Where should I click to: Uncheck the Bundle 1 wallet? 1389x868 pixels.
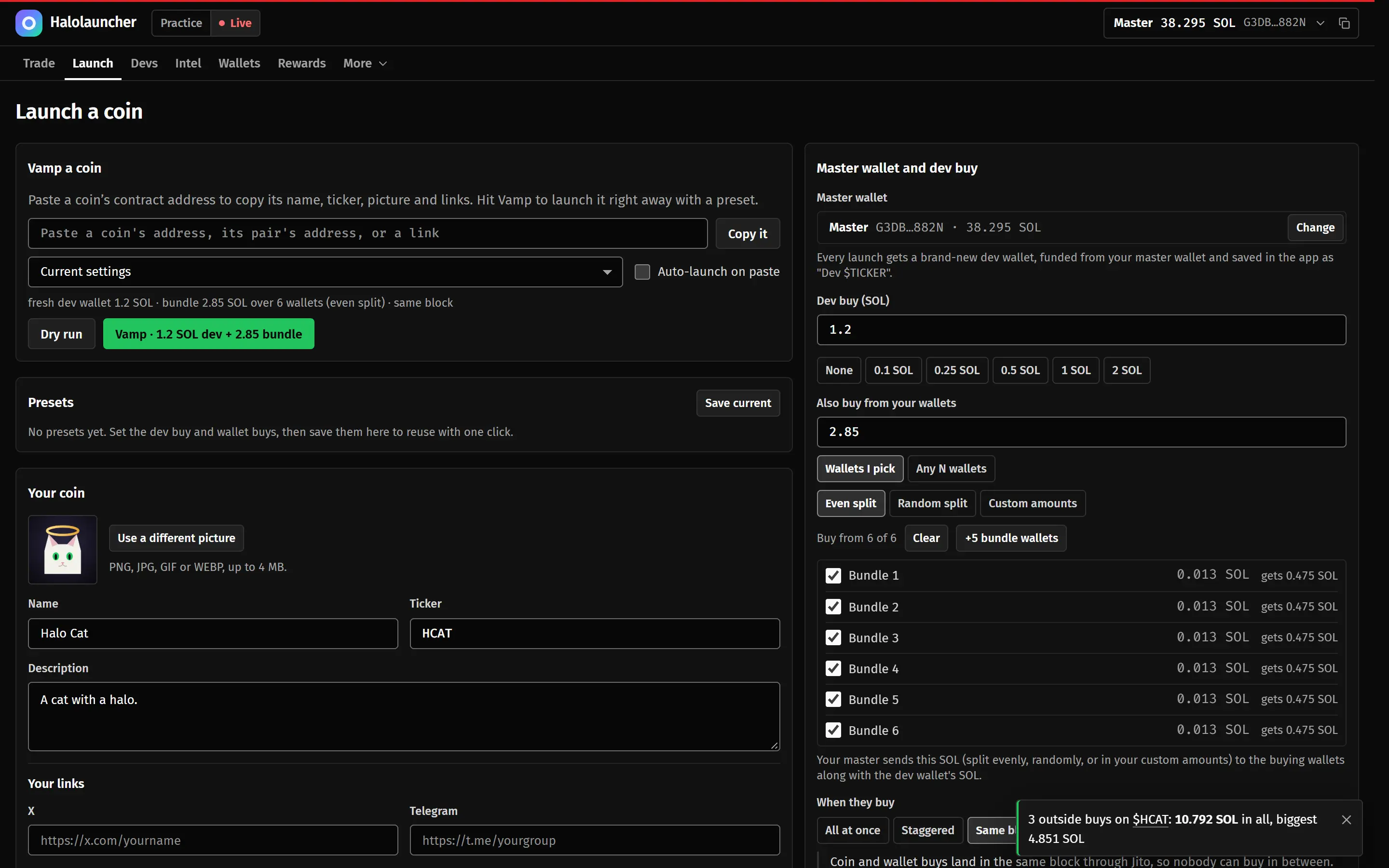[833, 575]
